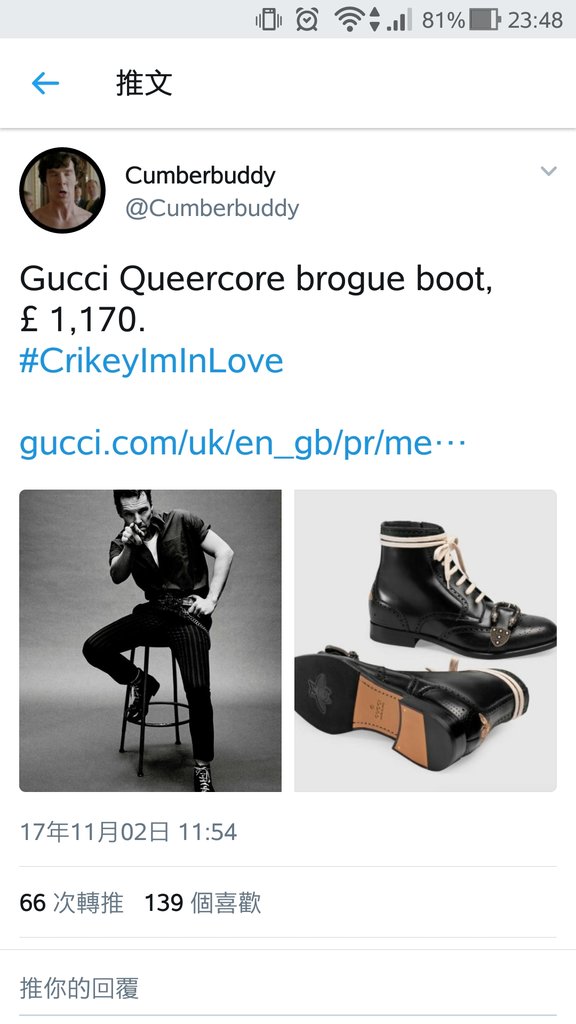
Task: Open the tweet options chevron
Action: pos(549,171)
